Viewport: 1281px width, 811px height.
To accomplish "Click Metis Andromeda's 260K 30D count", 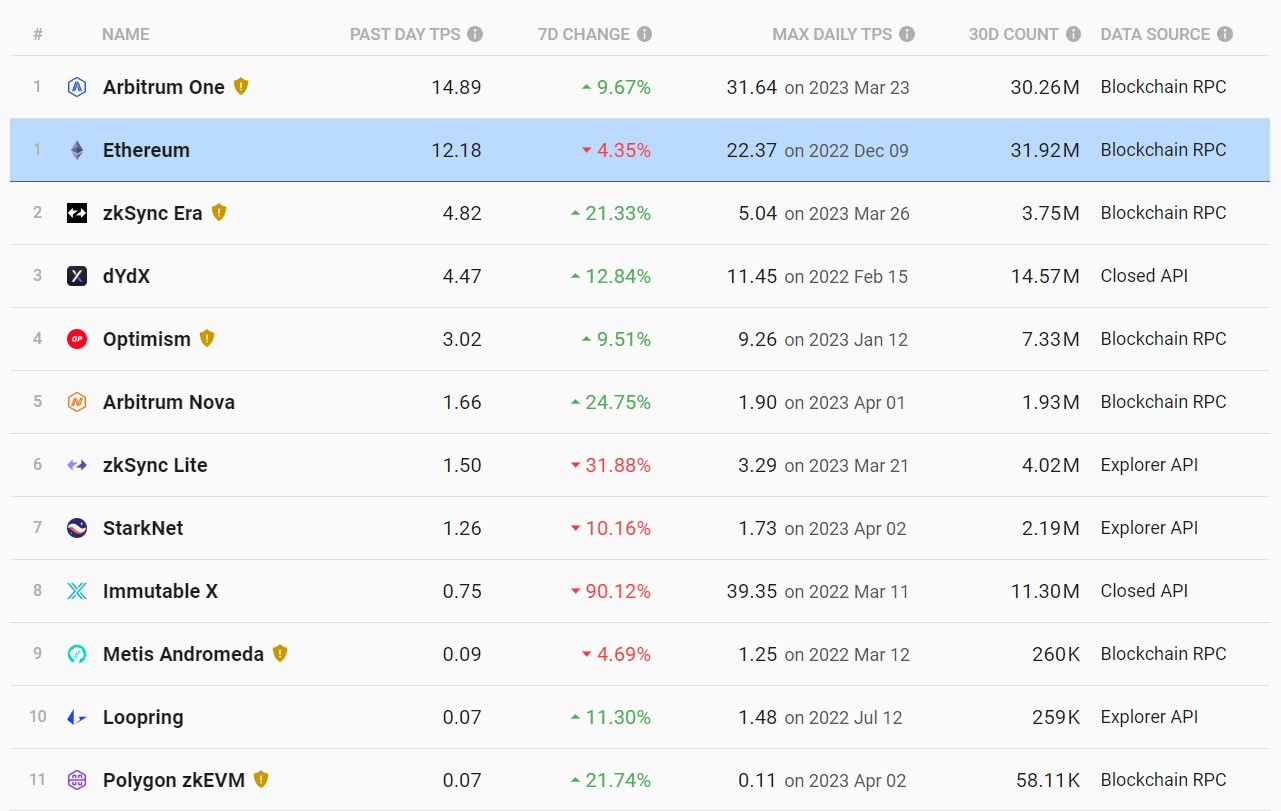I will pos(1056,654).
